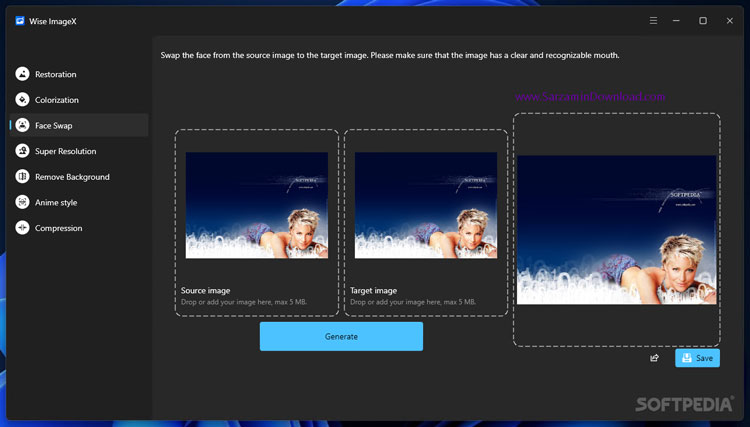Viewport: 750px width, 427px height.
Task: Close the Wise ImageX window
Action: [729, 21]
